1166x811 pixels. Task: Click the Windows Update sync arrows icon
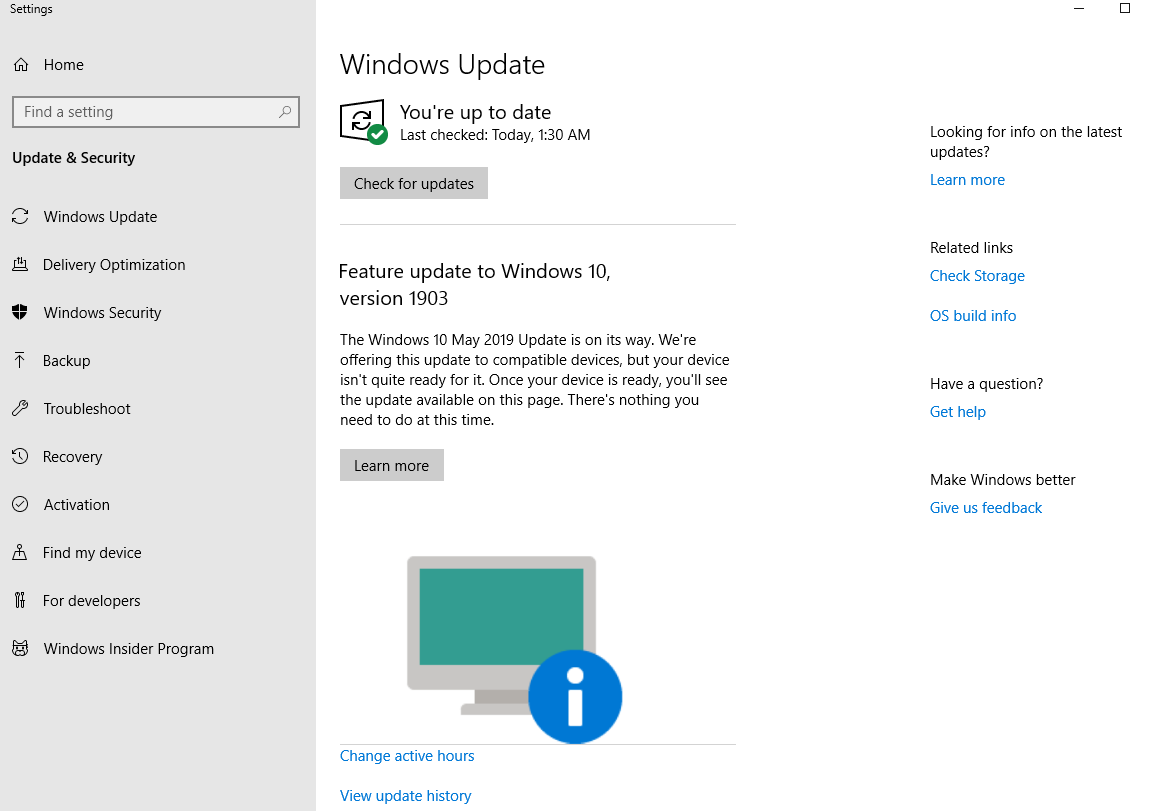tap(20, 216)
